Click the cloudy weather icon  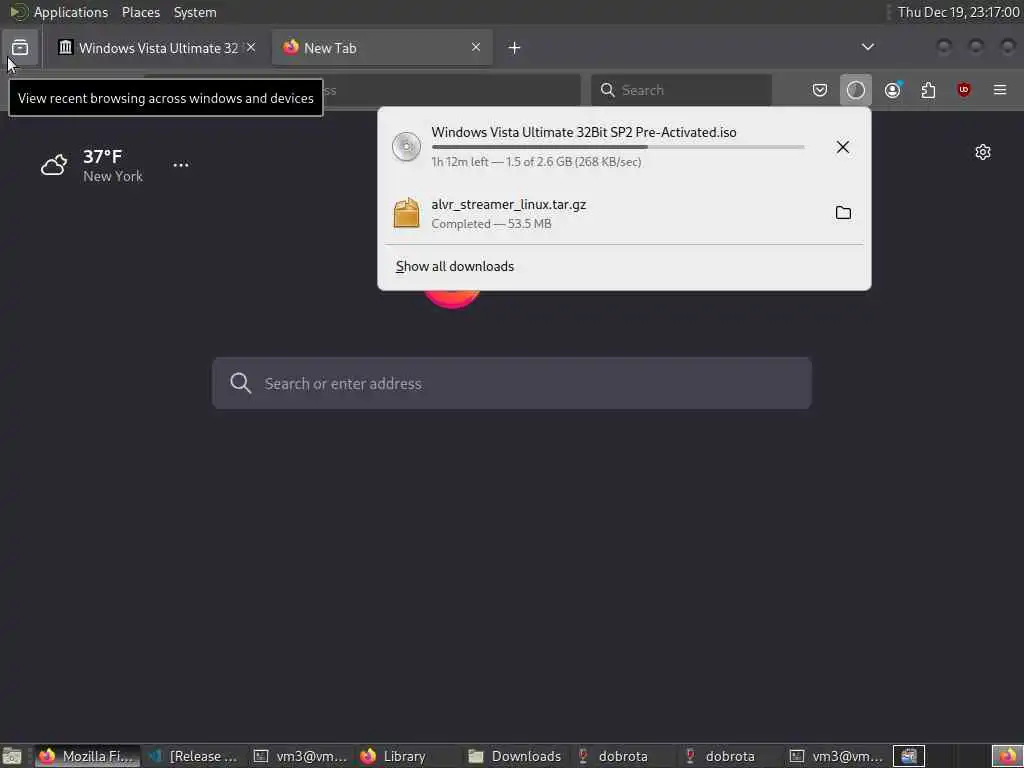54,165
